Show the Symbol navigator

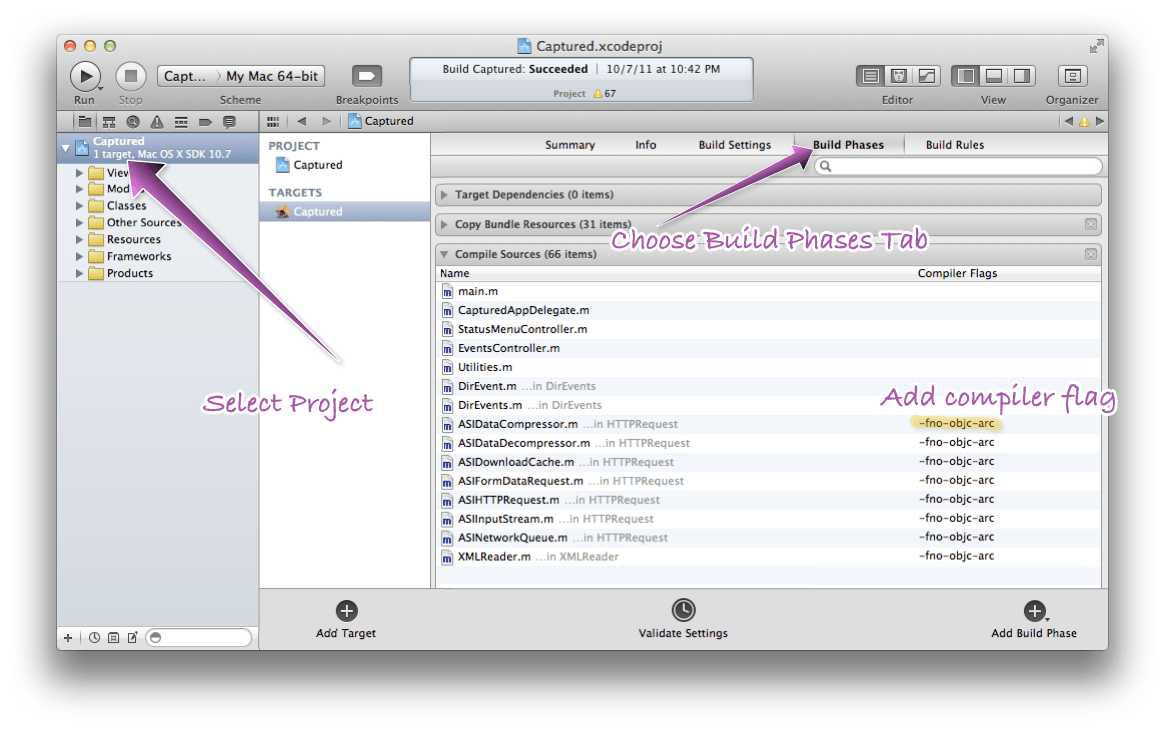(x=109, y=122)
